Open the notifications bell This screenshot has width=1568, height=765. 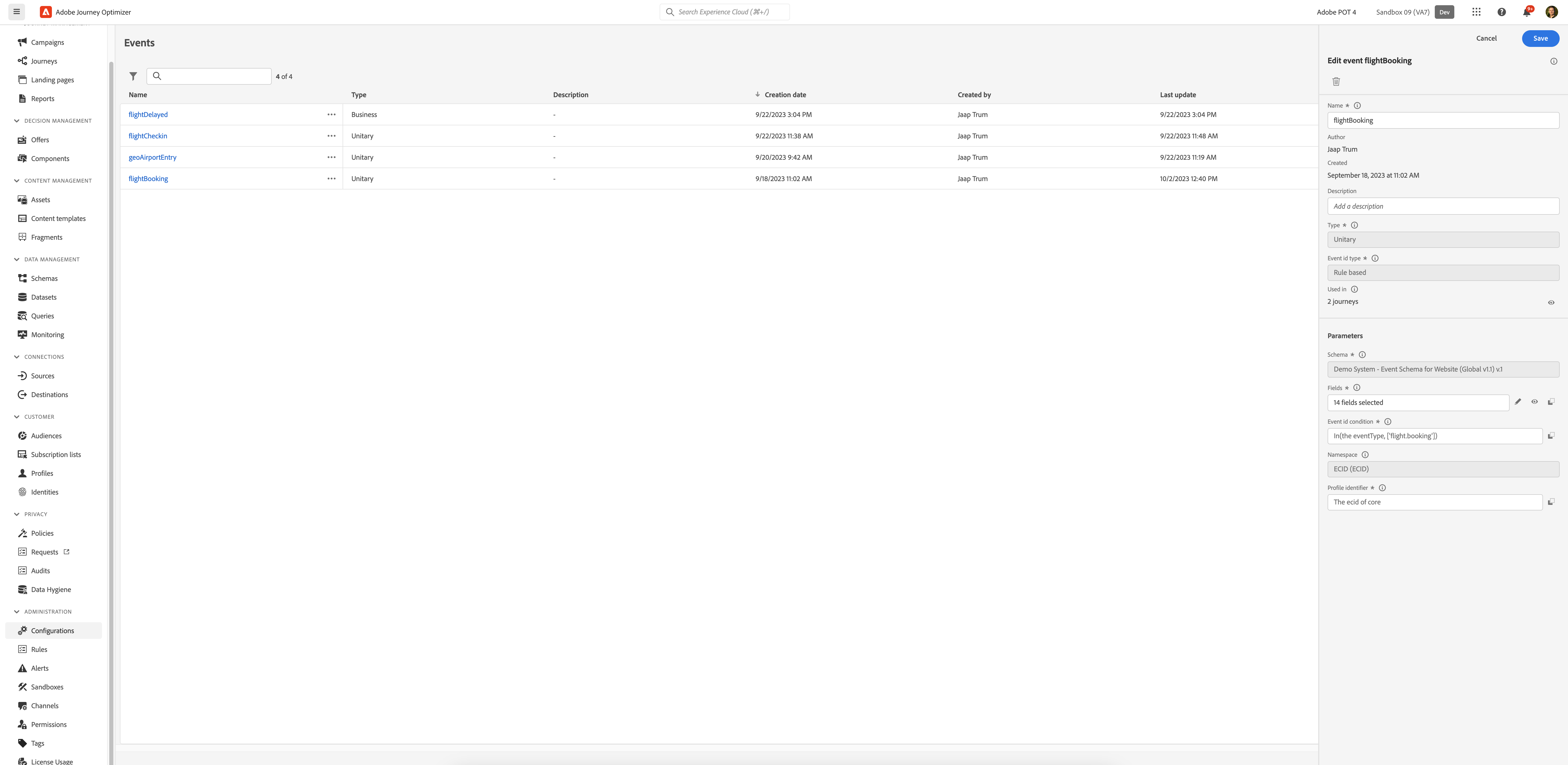[x=1527, y=12]
